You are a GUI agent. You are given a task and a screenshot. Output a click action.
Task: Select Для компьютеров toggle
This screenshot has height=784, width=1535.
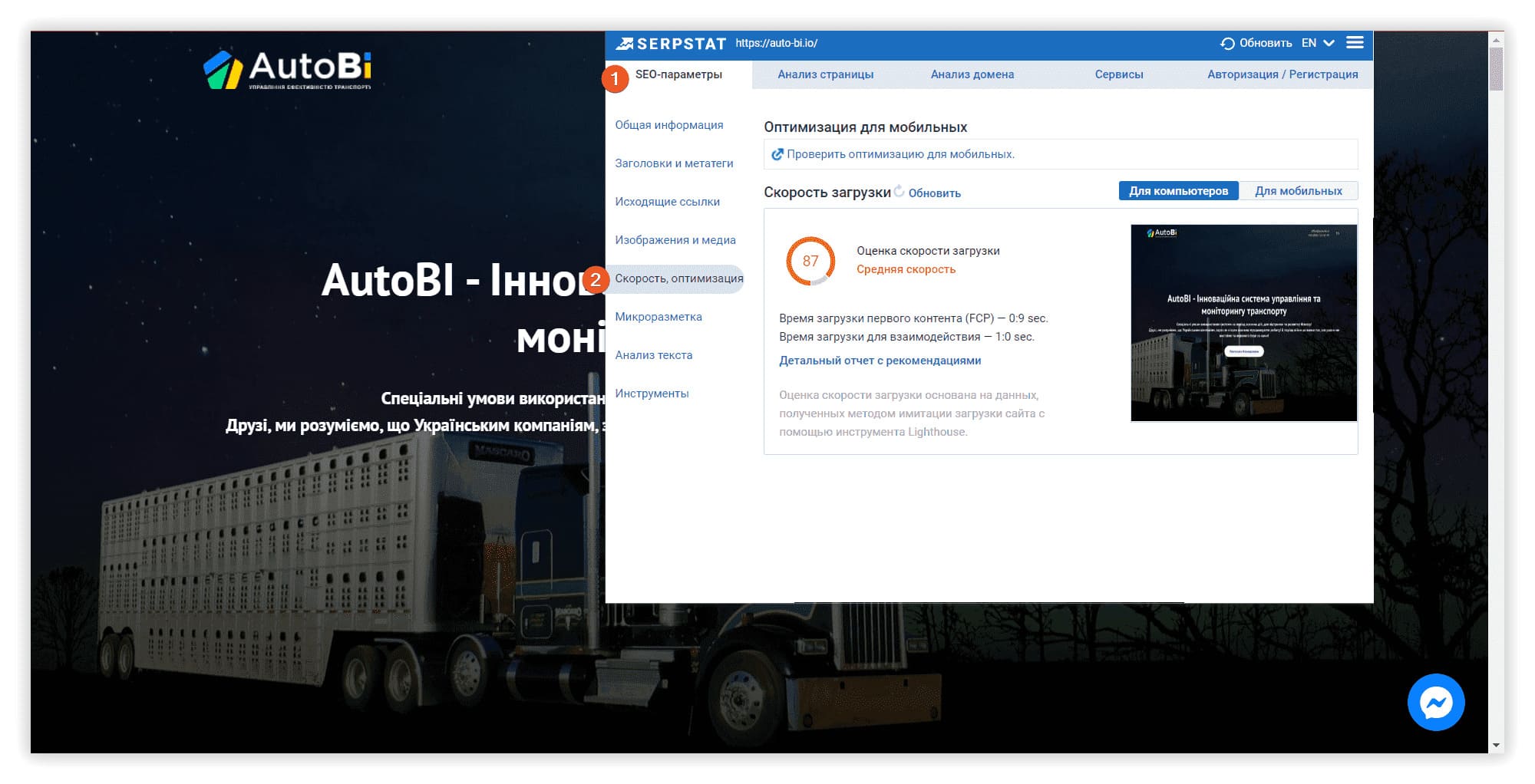tap(1178, 191)
